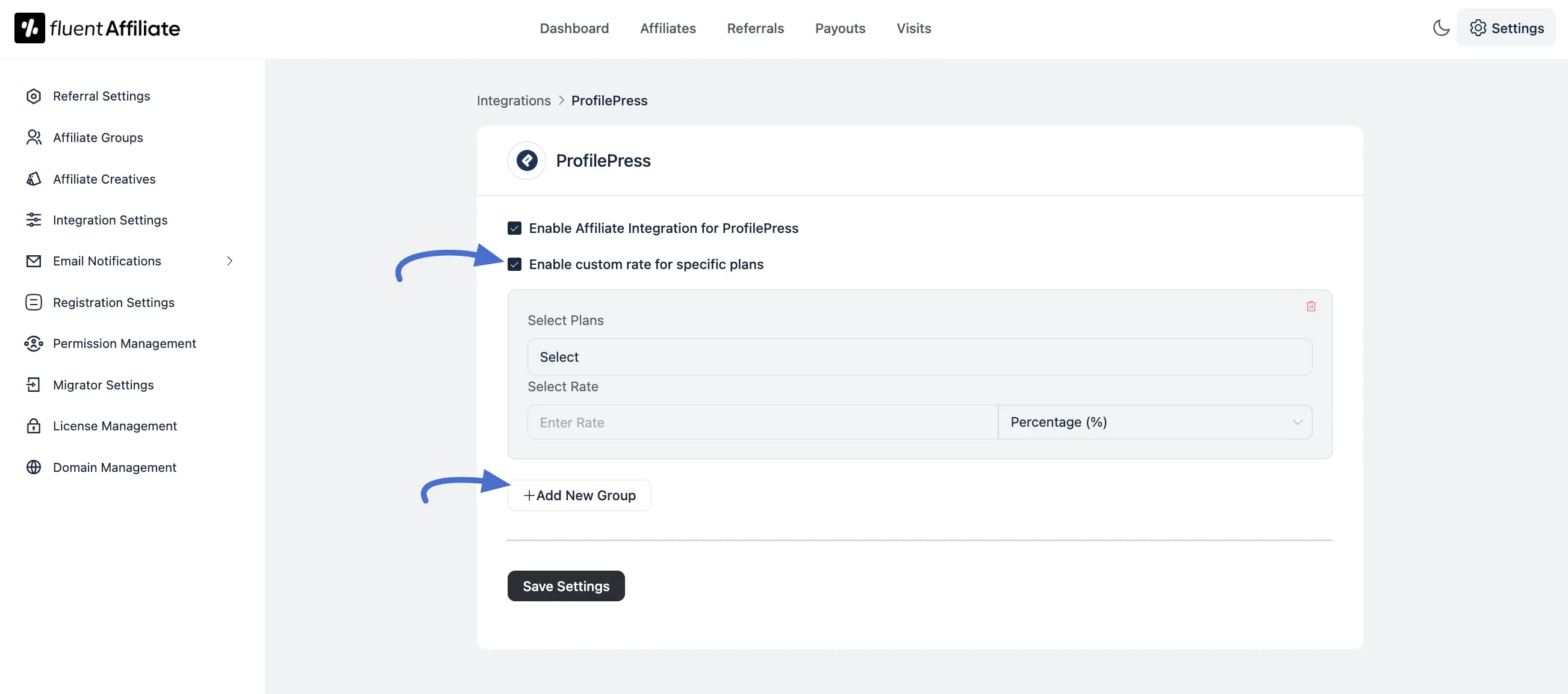Select the Domain Management globe icon
This screenshot has height=694, width=1568.
pos(34,467)
